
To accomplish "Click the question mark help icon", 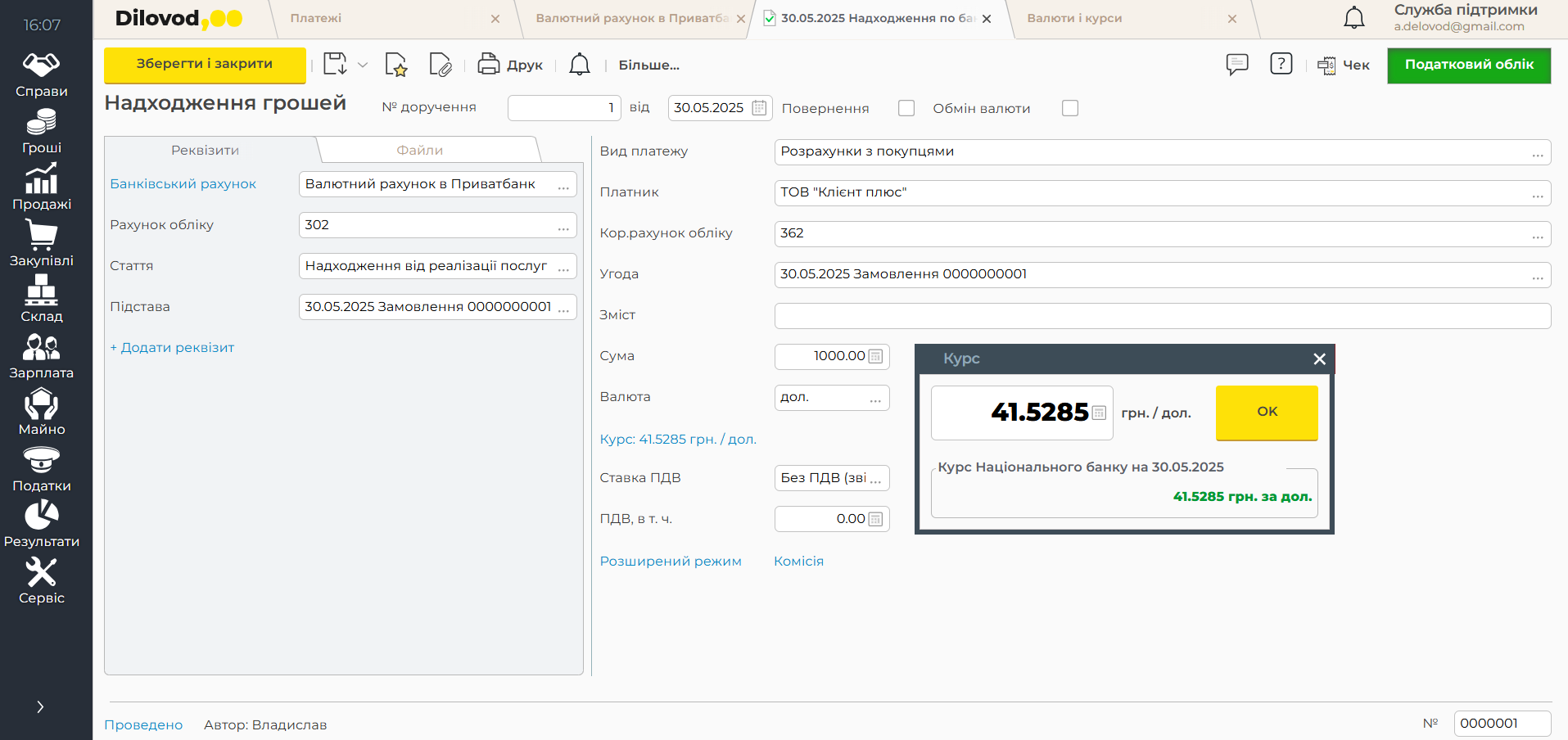I will click(1281, 64).
